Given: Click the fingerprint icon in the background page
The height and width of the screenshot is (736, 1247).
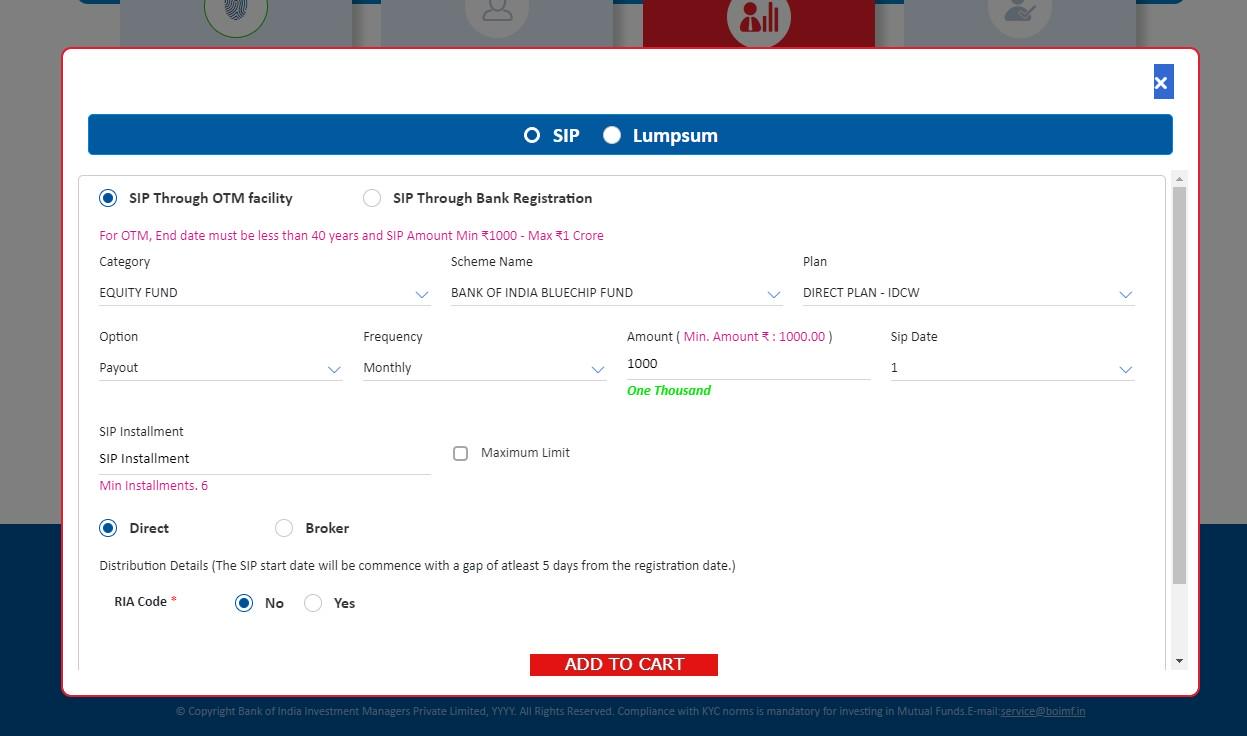Looking at the screenshot, I should point(236,14).
